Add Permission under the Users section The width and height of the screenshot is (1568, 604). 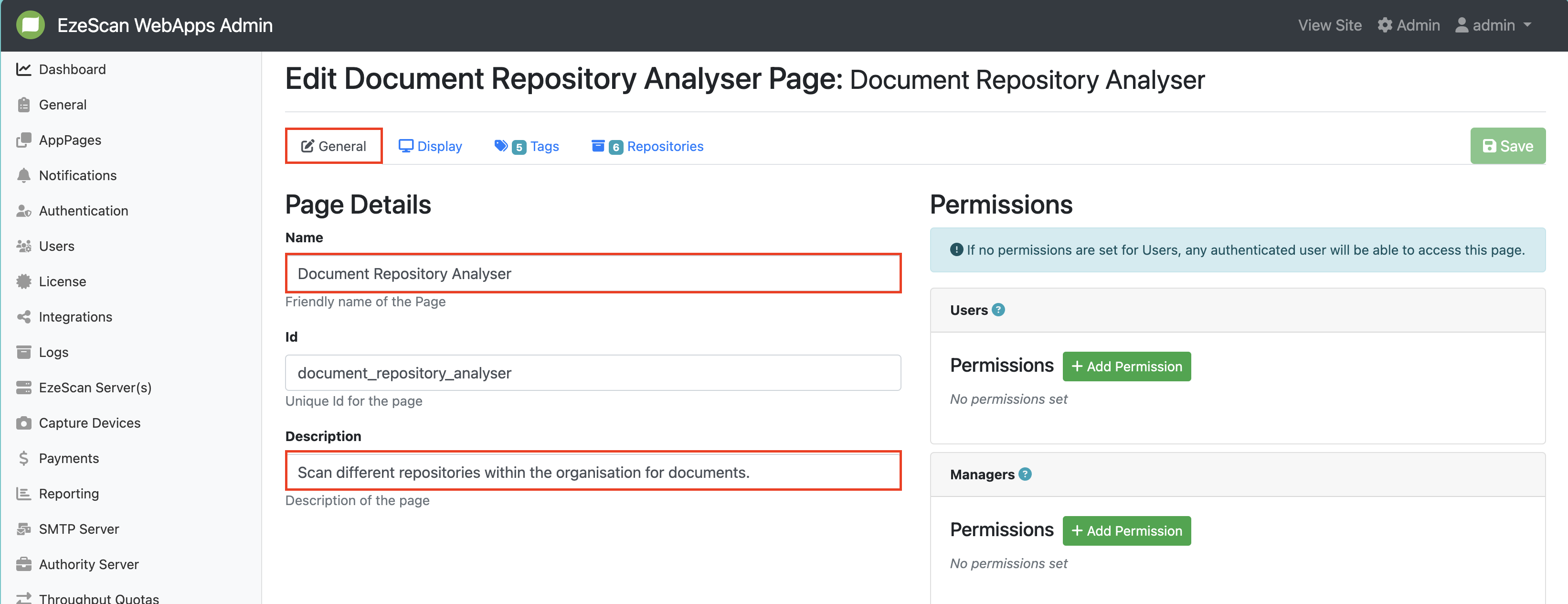click(x=1126, y=367)
